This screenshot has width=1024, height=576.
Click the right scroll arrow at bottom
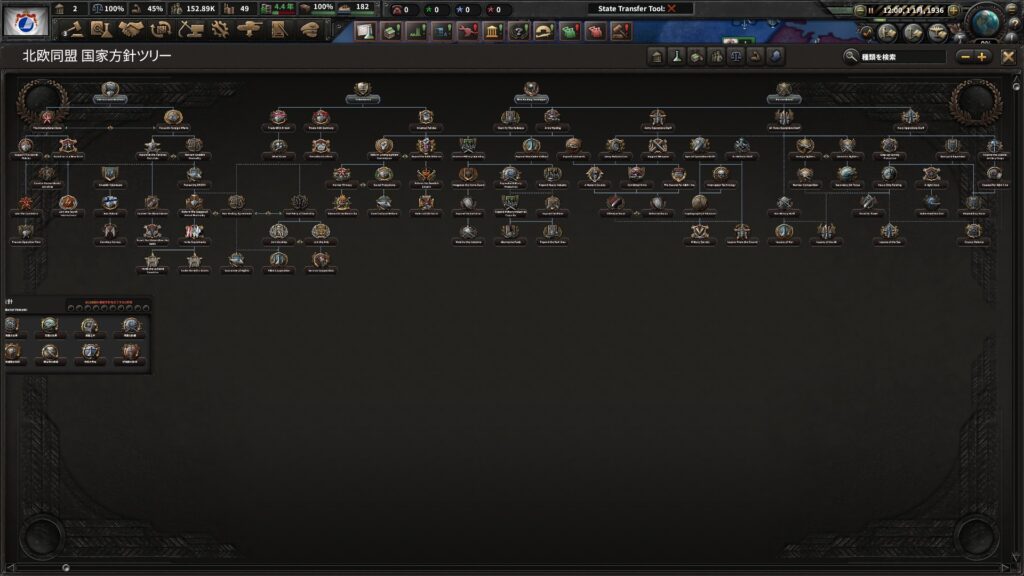click(1006, 568)
